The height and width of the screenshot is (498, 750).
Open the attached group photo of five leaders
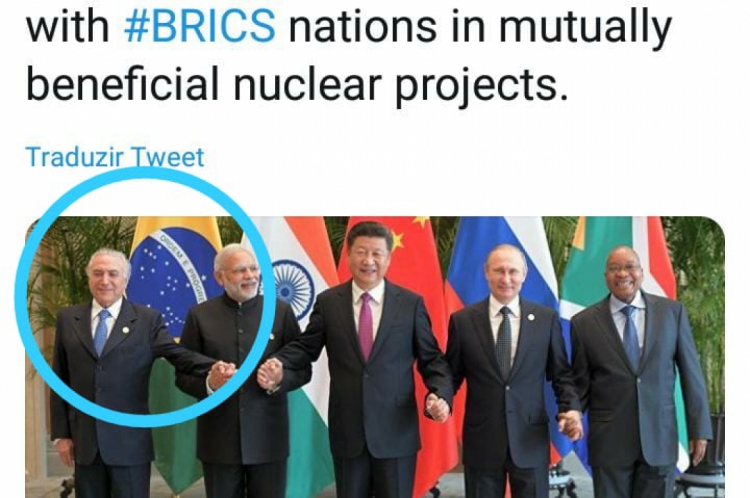click(x=375, y=357)
